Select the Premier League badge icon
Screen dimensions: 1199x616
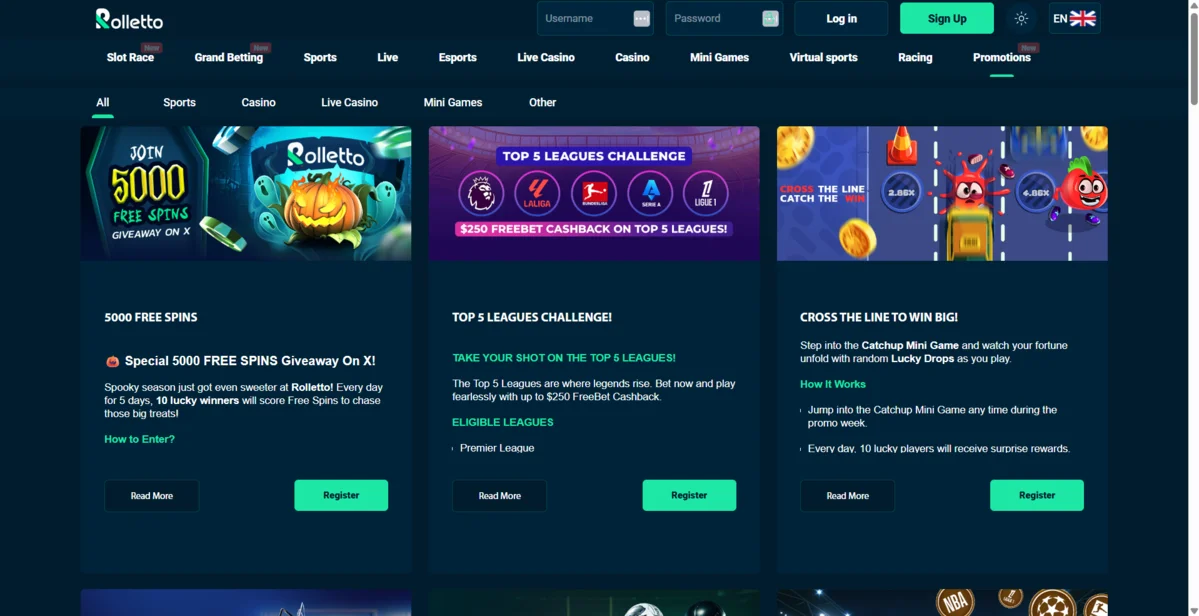coord(481,193)
